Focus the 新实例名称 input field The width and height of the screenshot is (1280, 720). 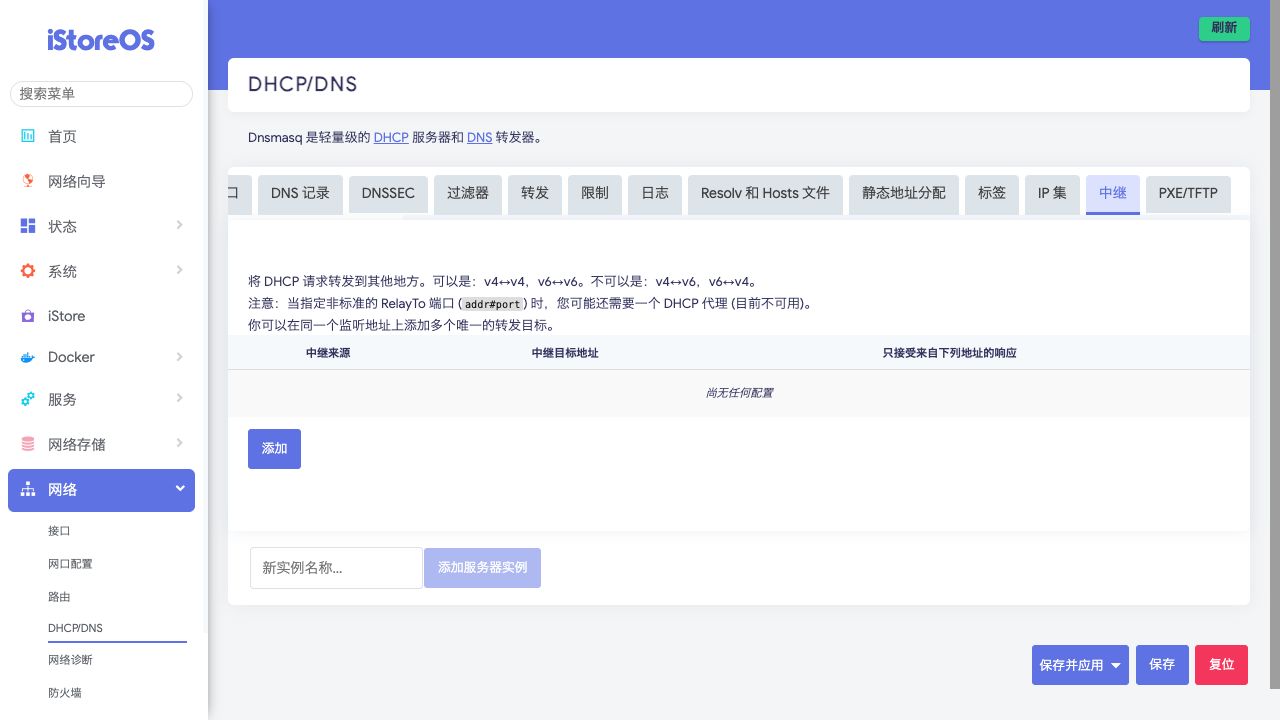click(x=336, y=568)
